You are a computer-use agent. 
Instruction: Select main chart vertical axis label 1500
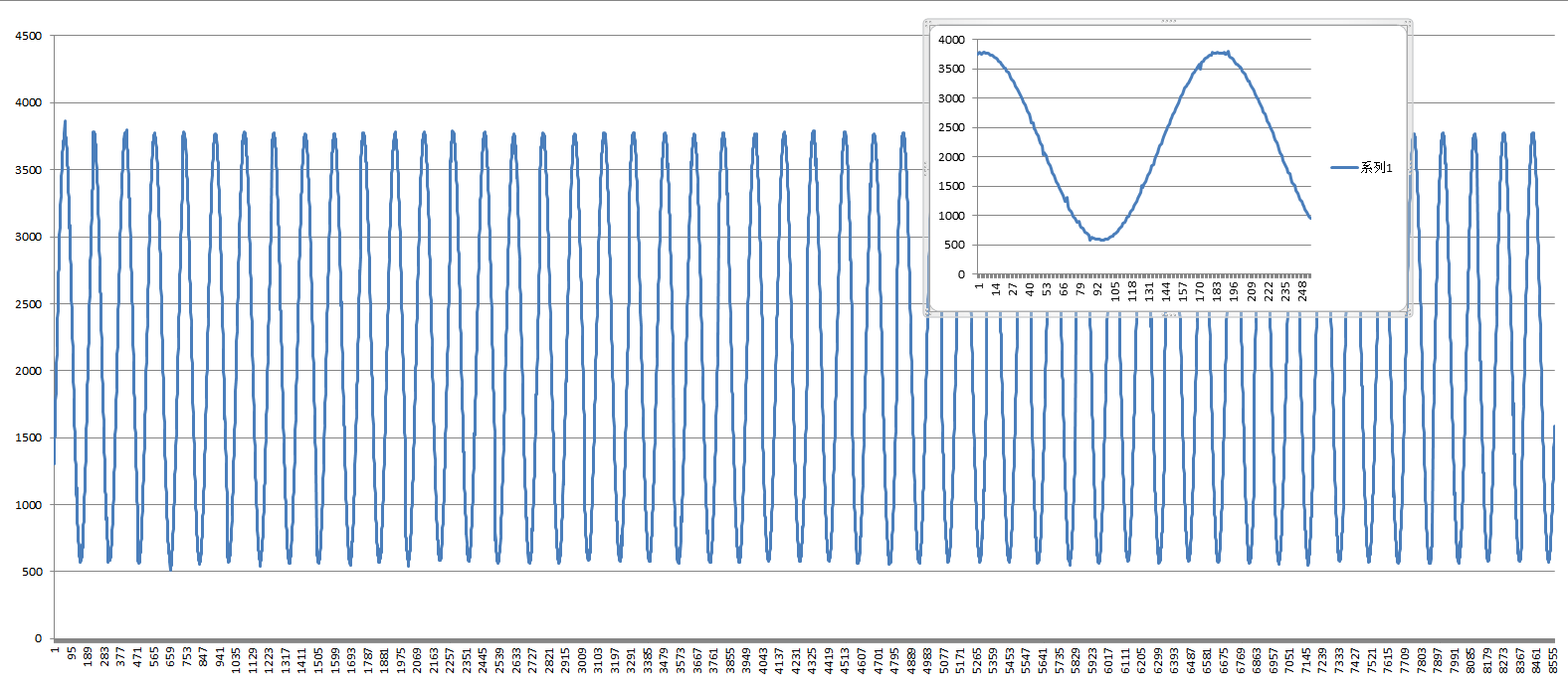pyautogui.click(x=29, y=437)
